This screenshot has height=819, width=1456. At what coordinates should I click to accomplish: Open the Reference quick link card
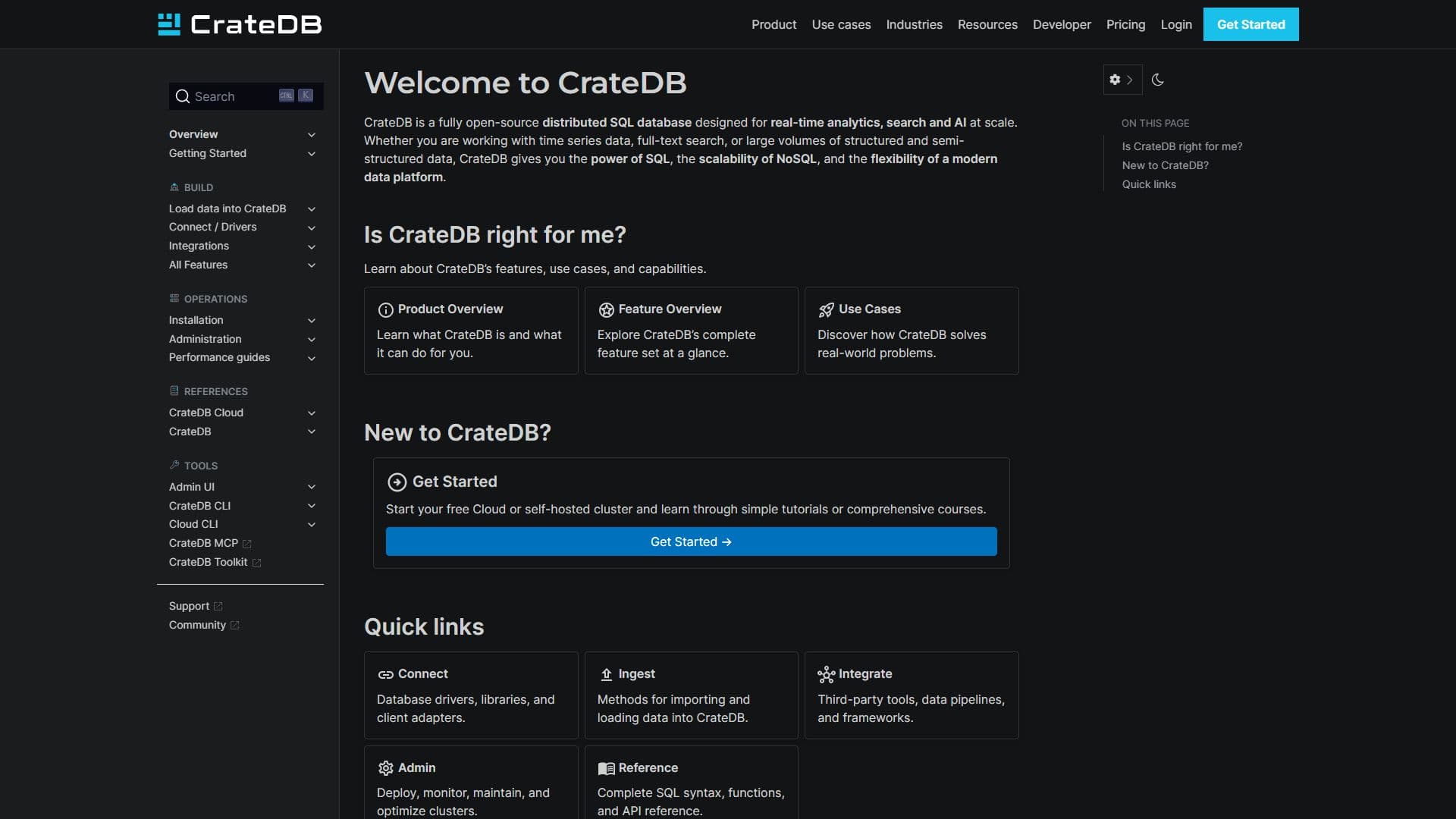(x=691, y=783)
